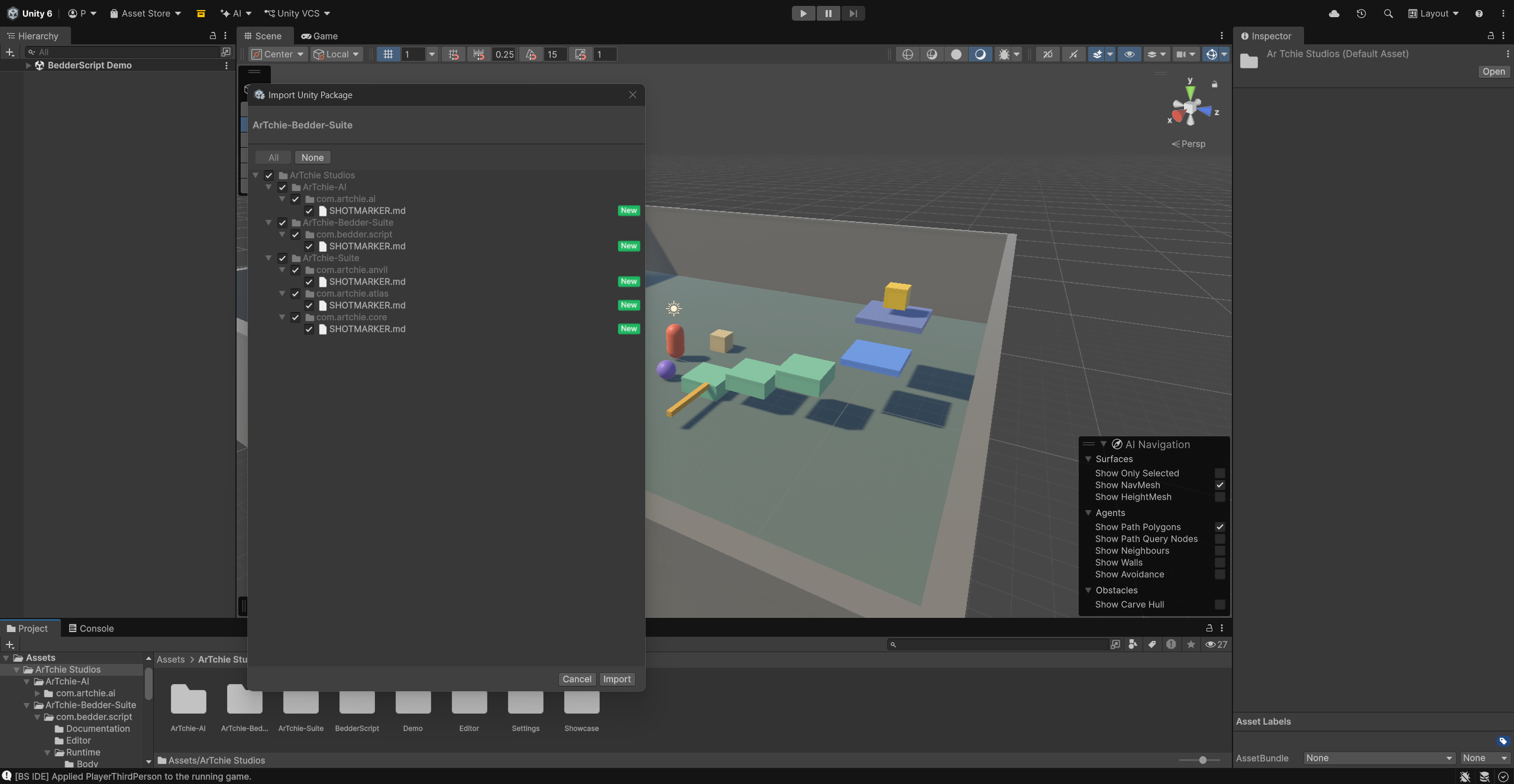Image resolution: width=1514 pixels, height=784 pixels.
Task: Enable Show Only Selected checkbox
Action: 1219,474
